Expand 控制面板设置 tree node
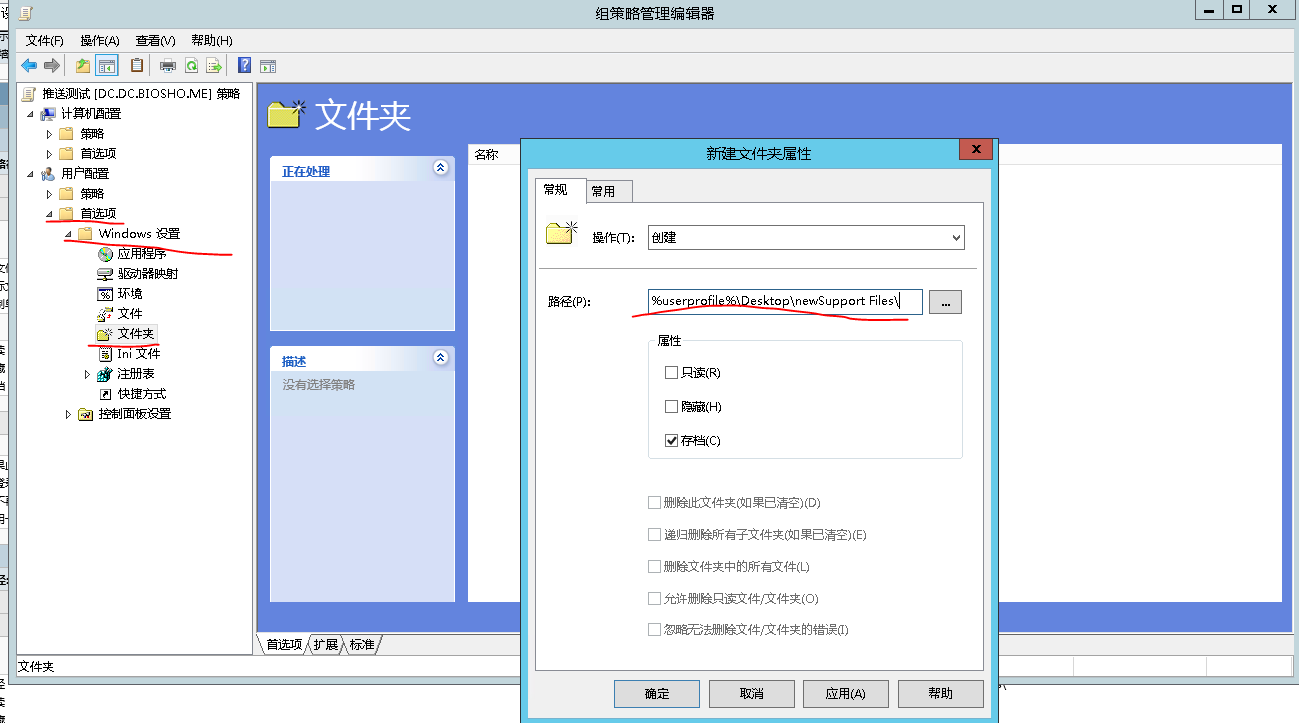Image resolution: width=1299 pixels, height=723 pixels. click(x=68, y=414)
